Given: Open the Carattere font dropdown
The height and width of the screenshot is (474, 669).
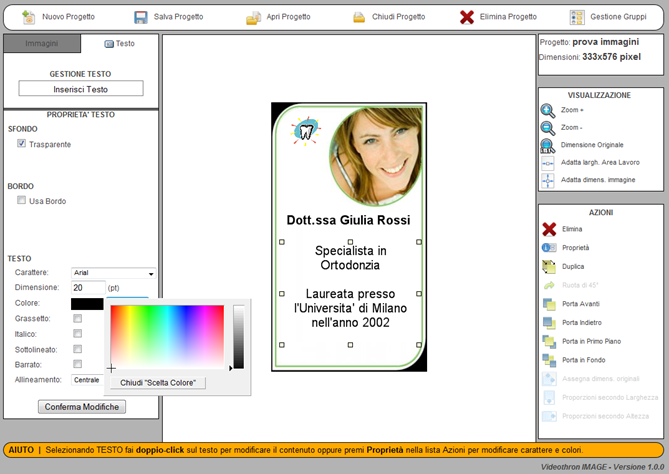Looking at the screenshot, I should (113, 272).
